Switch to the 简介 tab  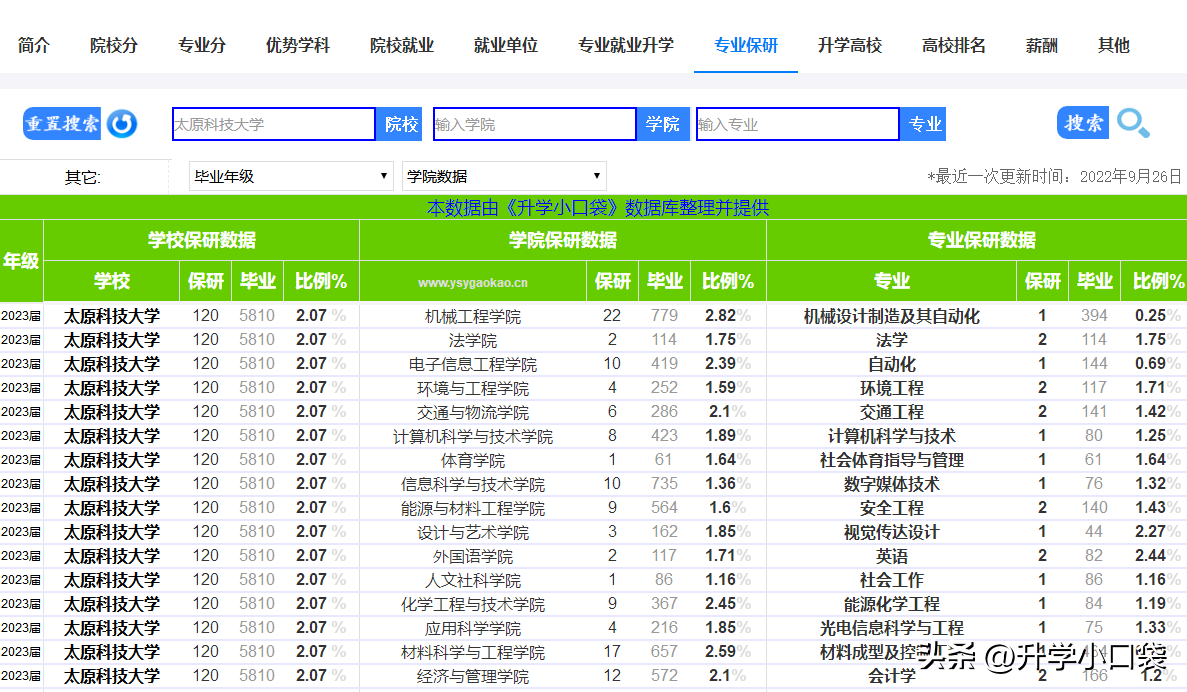point(33,45)
